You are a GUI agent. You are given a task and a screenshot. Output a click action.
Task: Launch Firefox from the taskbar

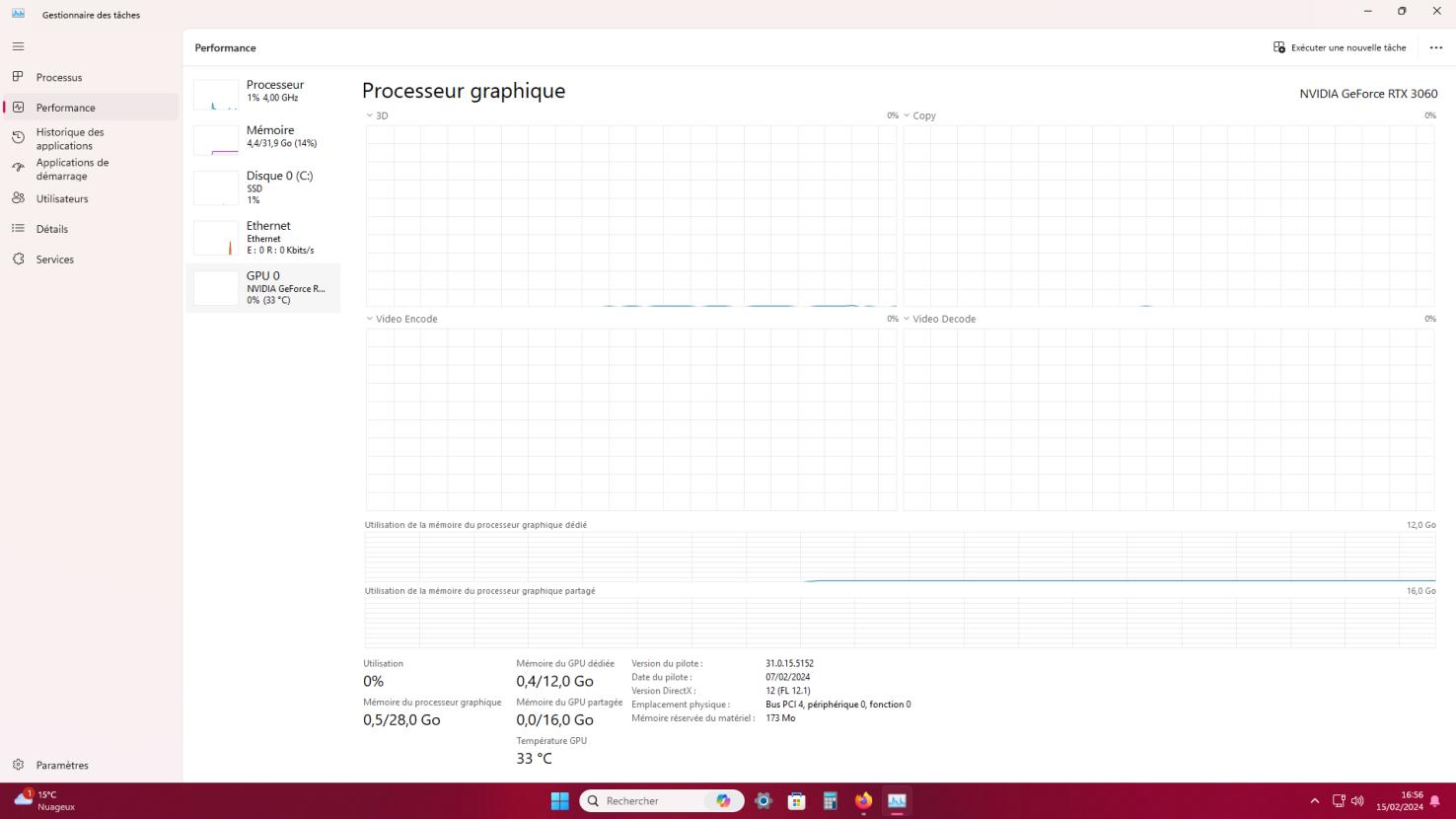862,801
